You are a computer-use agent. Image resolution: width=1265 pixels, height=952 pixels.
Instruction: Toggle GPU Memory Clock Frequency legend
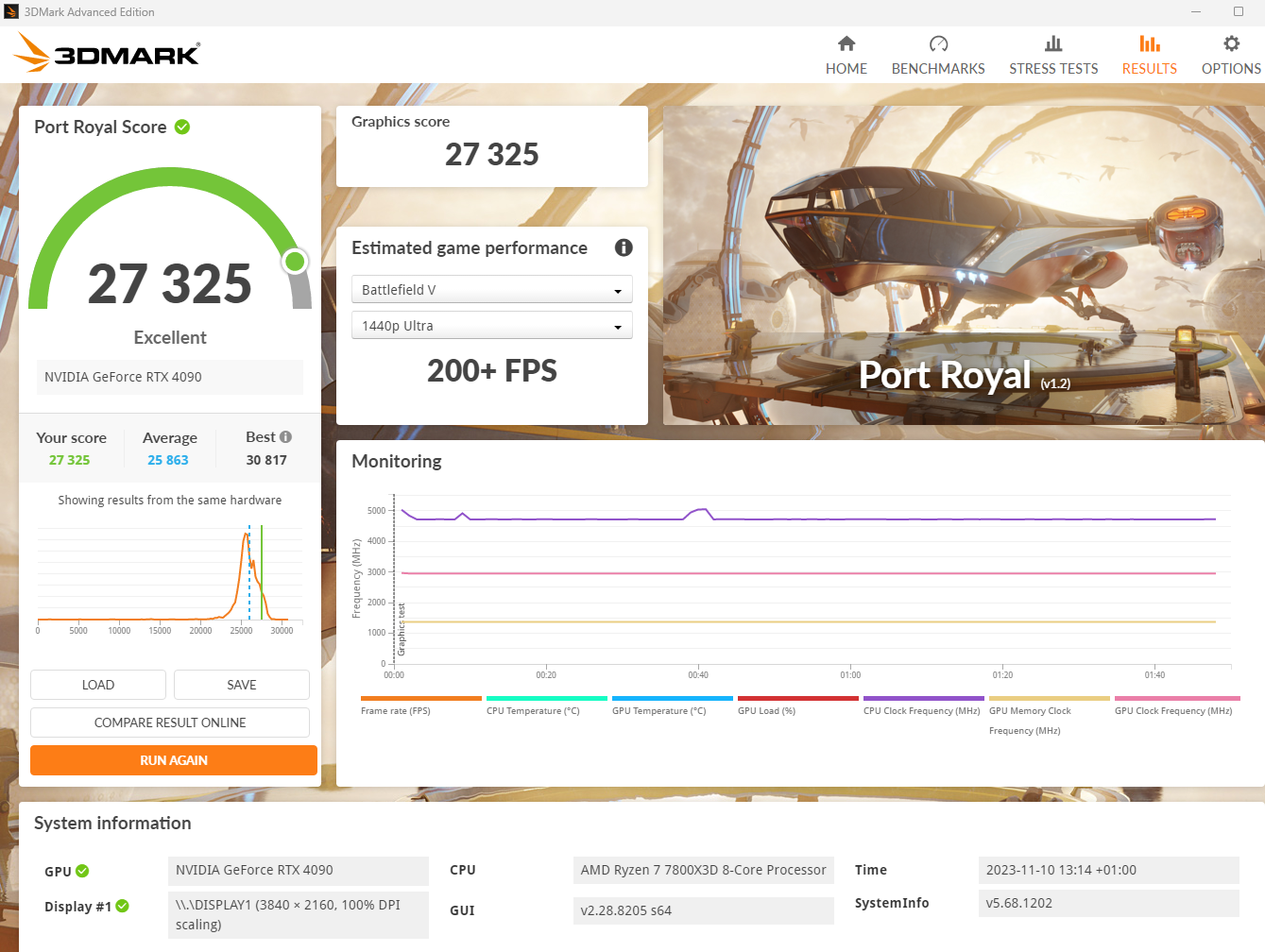click(1049, 716)
